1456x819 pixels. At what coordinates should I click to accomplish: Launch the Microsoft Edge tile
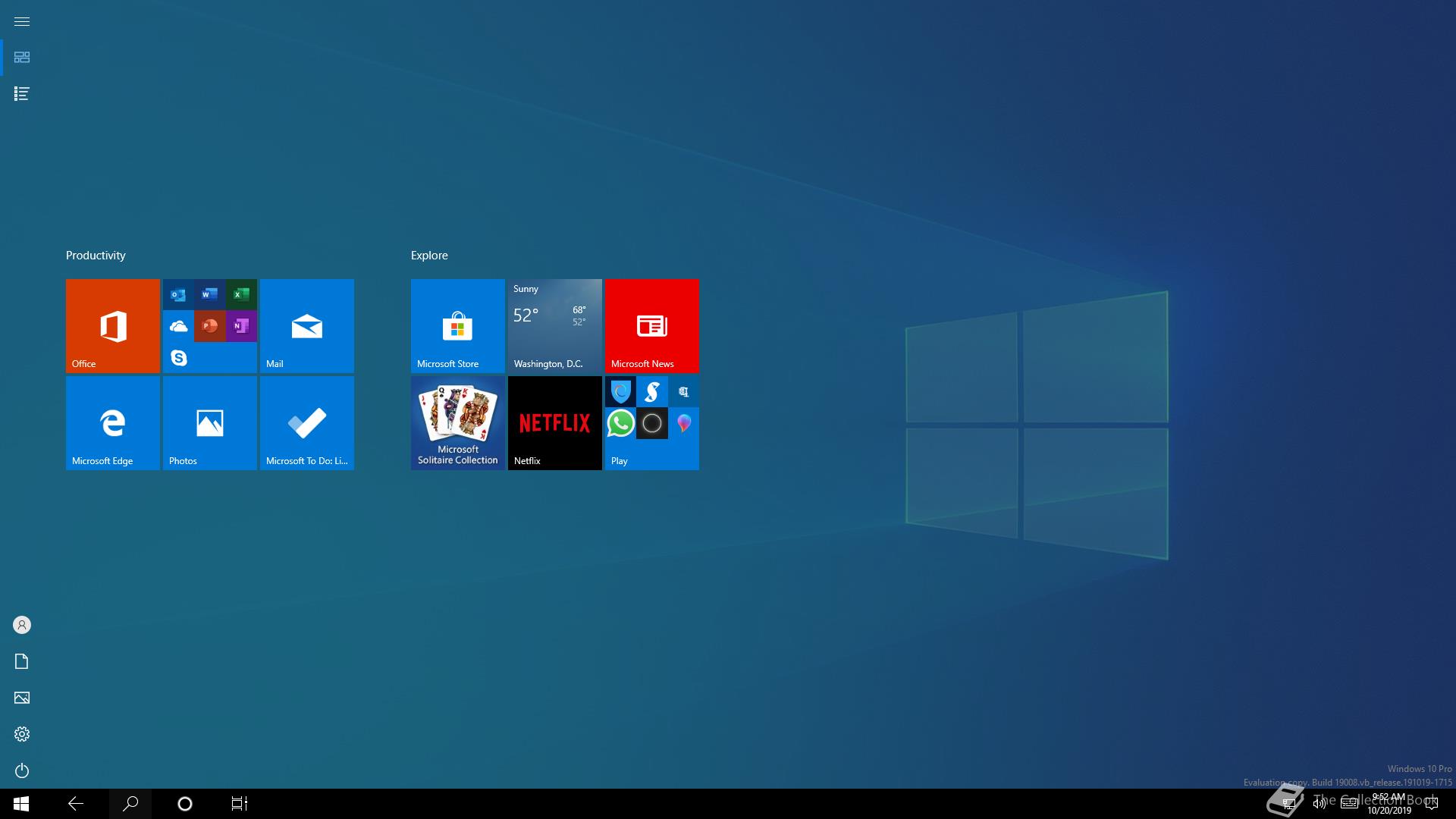(113, 423)
